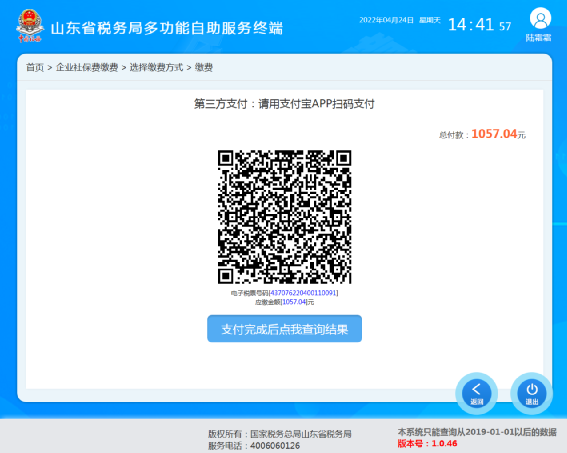Click the electronic tax ticket number text

[x=284, y=293]
